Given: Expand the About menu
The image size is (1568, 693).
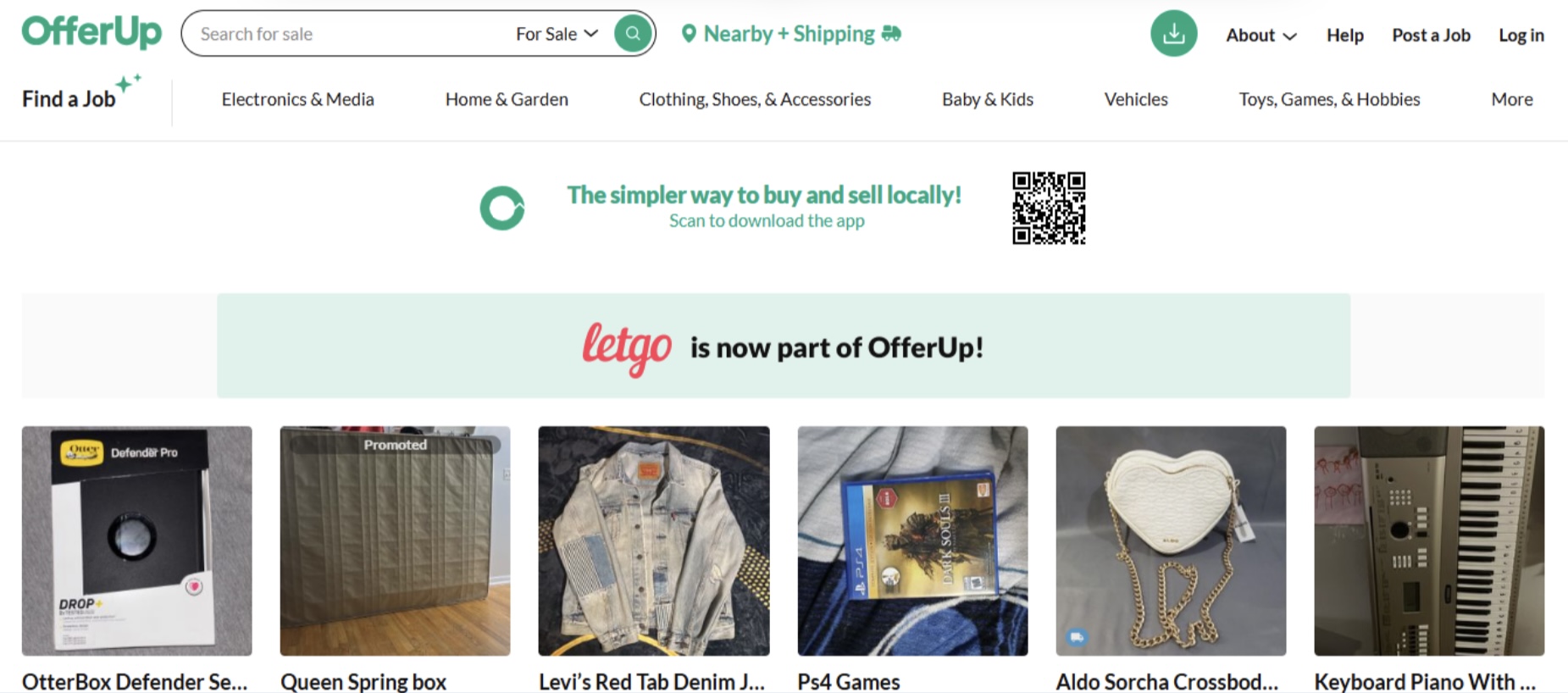Looking at the screenshot, I should (x=1260, y=36).
